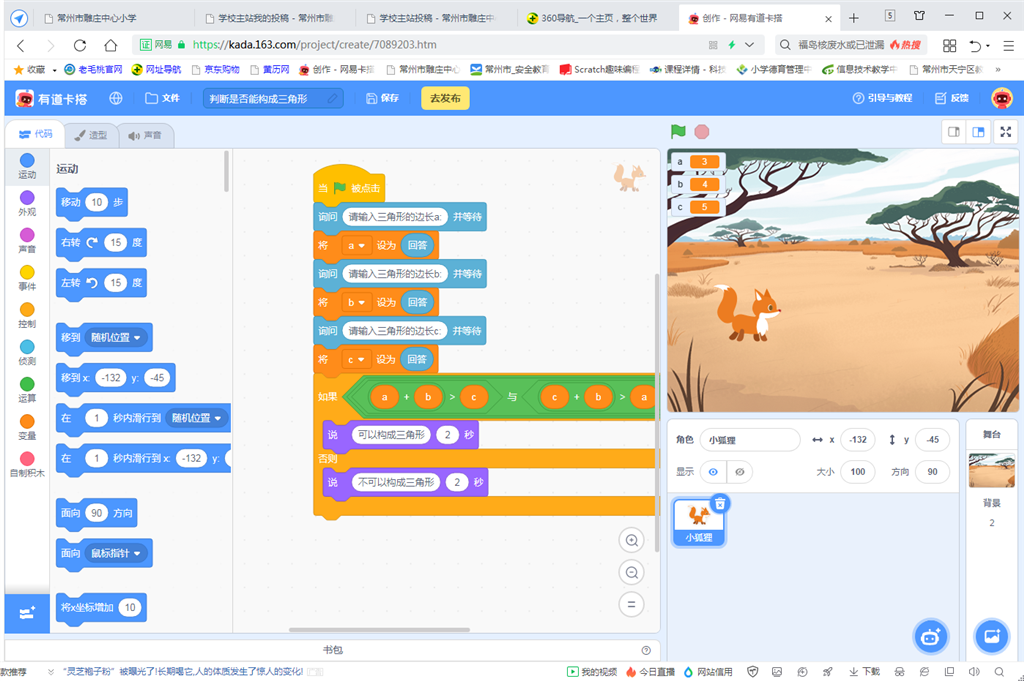Screen dimensions: 1024x681
Task: Enter fullscreen stage mode
Action: click(1006, 132)
